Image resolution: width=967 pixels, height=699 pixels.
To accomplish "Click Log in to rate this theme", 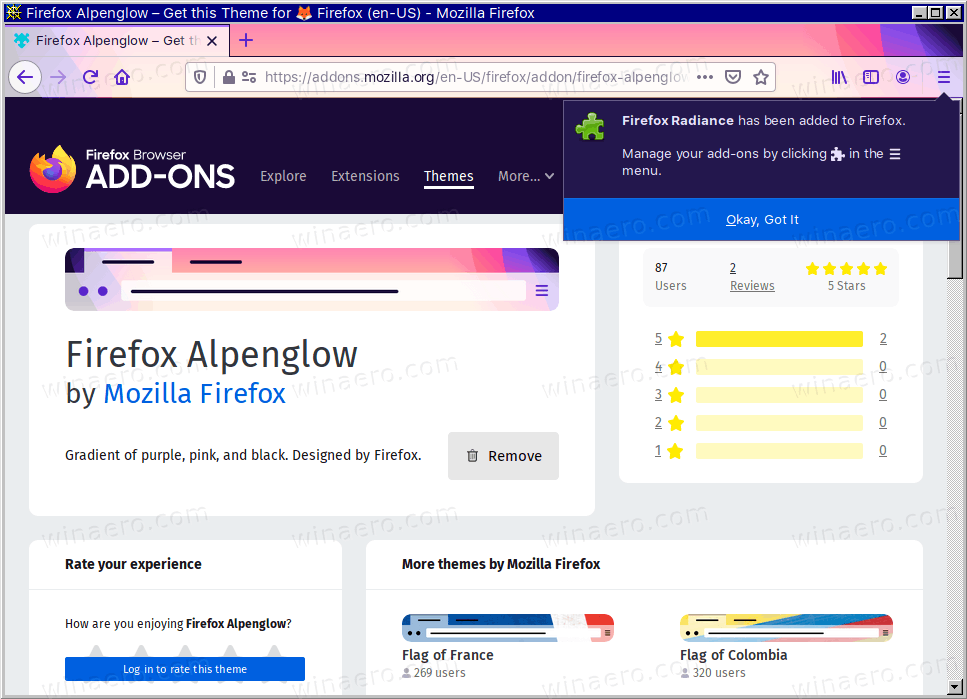I will coord(185,669).
